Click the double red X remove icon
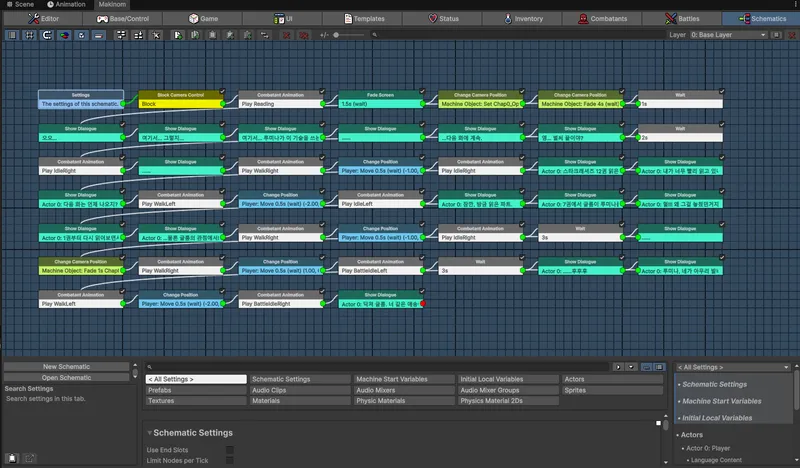This screenshot has width=800, height=468. [304, 35]
